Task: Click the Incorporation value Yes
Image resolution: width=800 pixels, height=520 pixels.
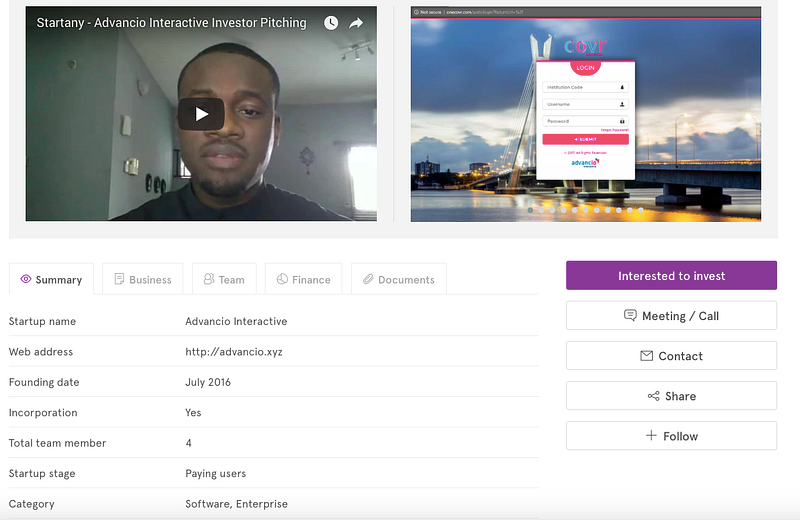Action: 193,412
